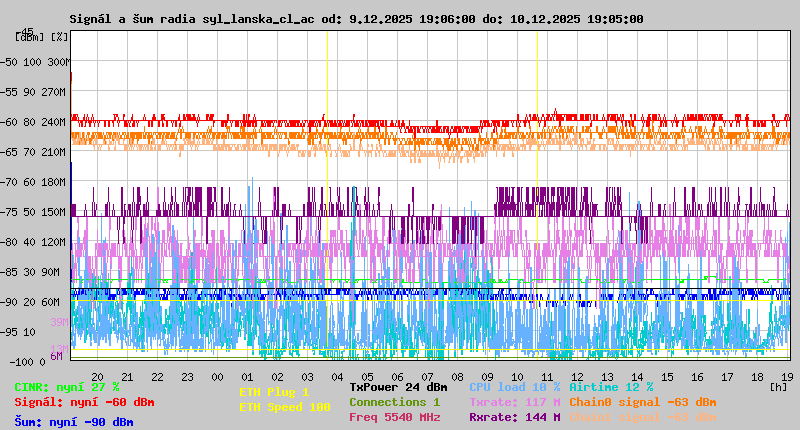The width and height of the screenshot is (800, 430).
Task: Click the purple Rxrate legend label
Action: 514,417
